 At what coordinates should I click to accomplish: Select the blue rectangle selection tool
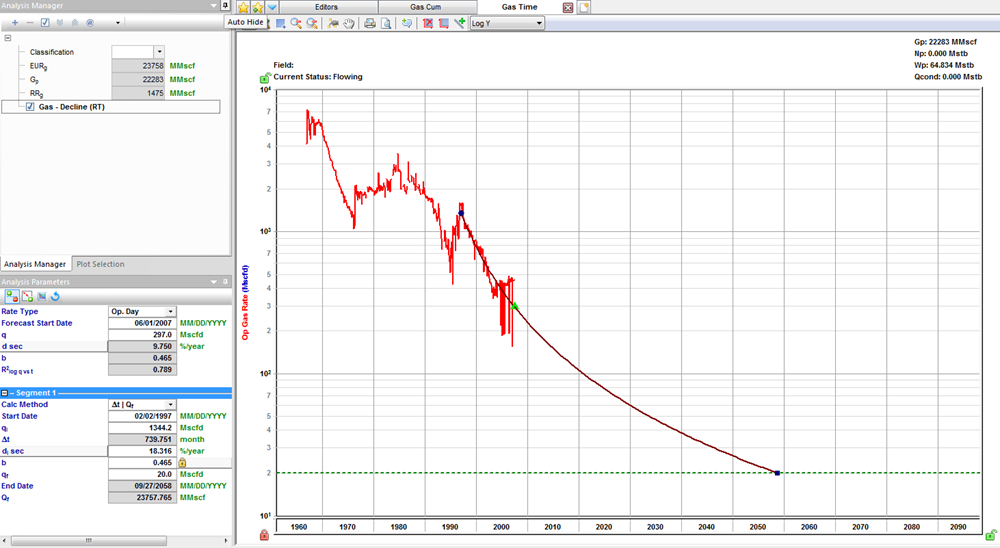coord(281,24)
